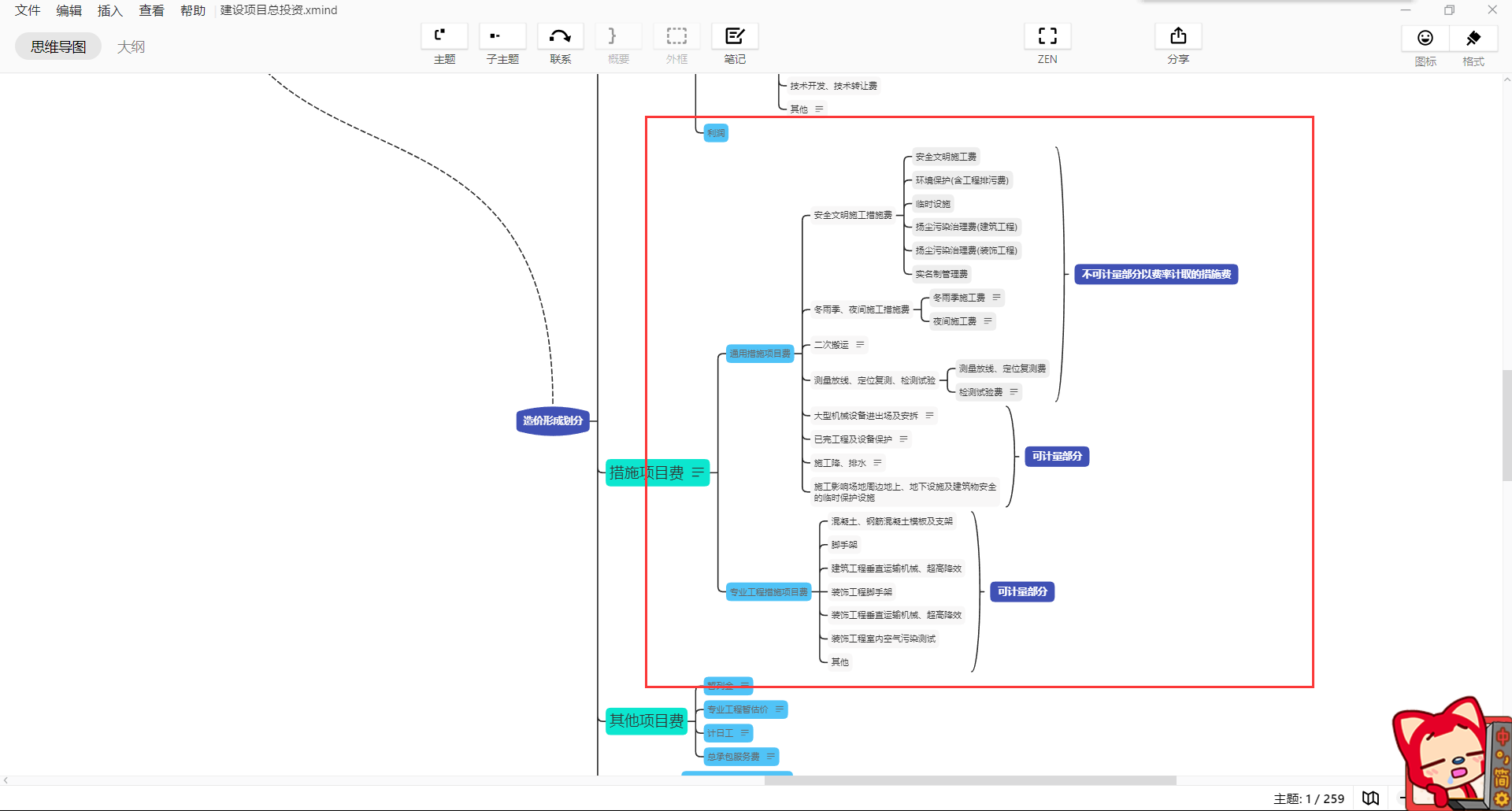Click the 概要 (Summary) brace icon
This screenshot has height=811, width=1512.
click(618, 36)
